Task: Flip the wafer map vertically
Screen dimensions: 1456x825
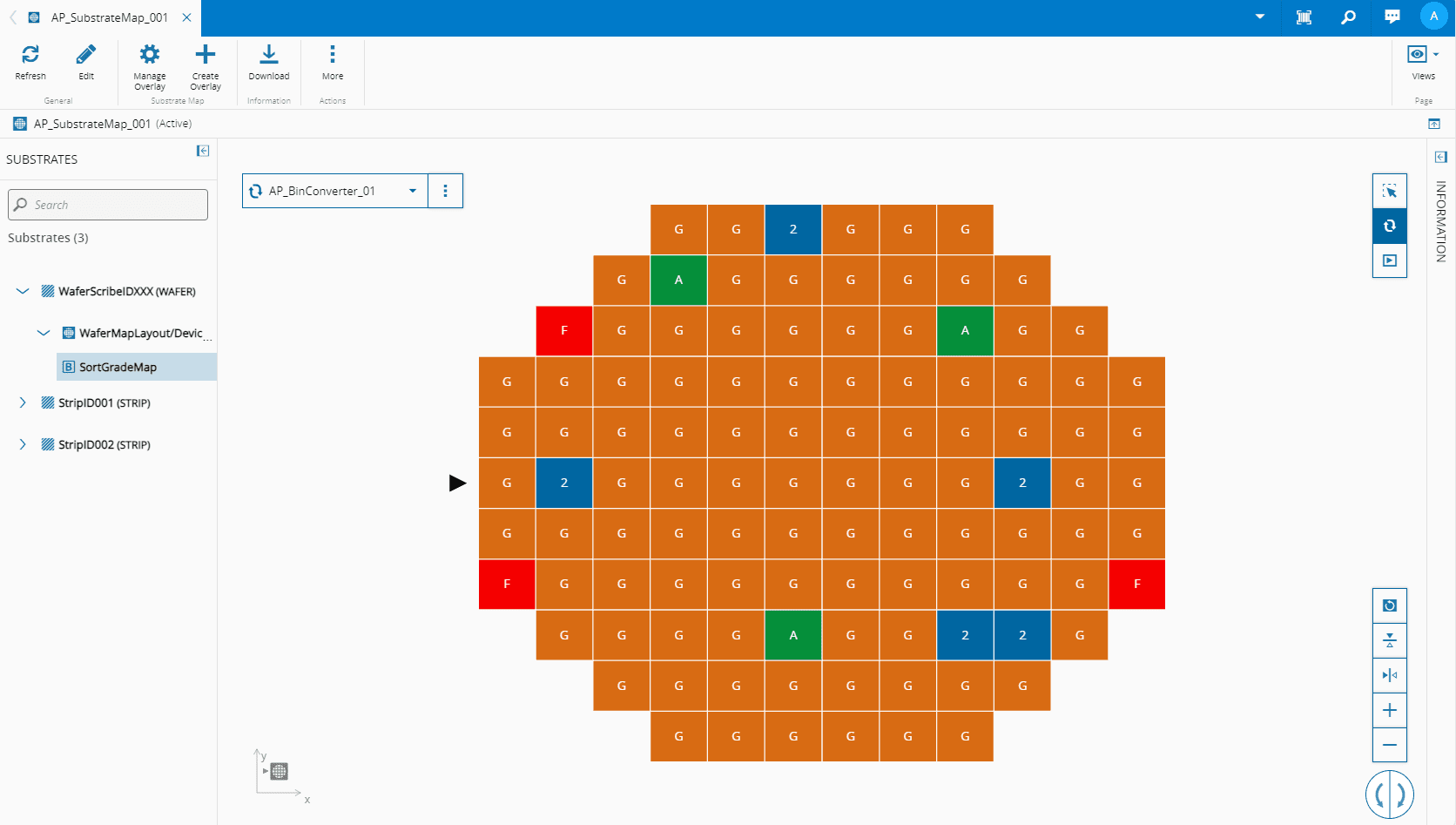Action: point(1390,640)
